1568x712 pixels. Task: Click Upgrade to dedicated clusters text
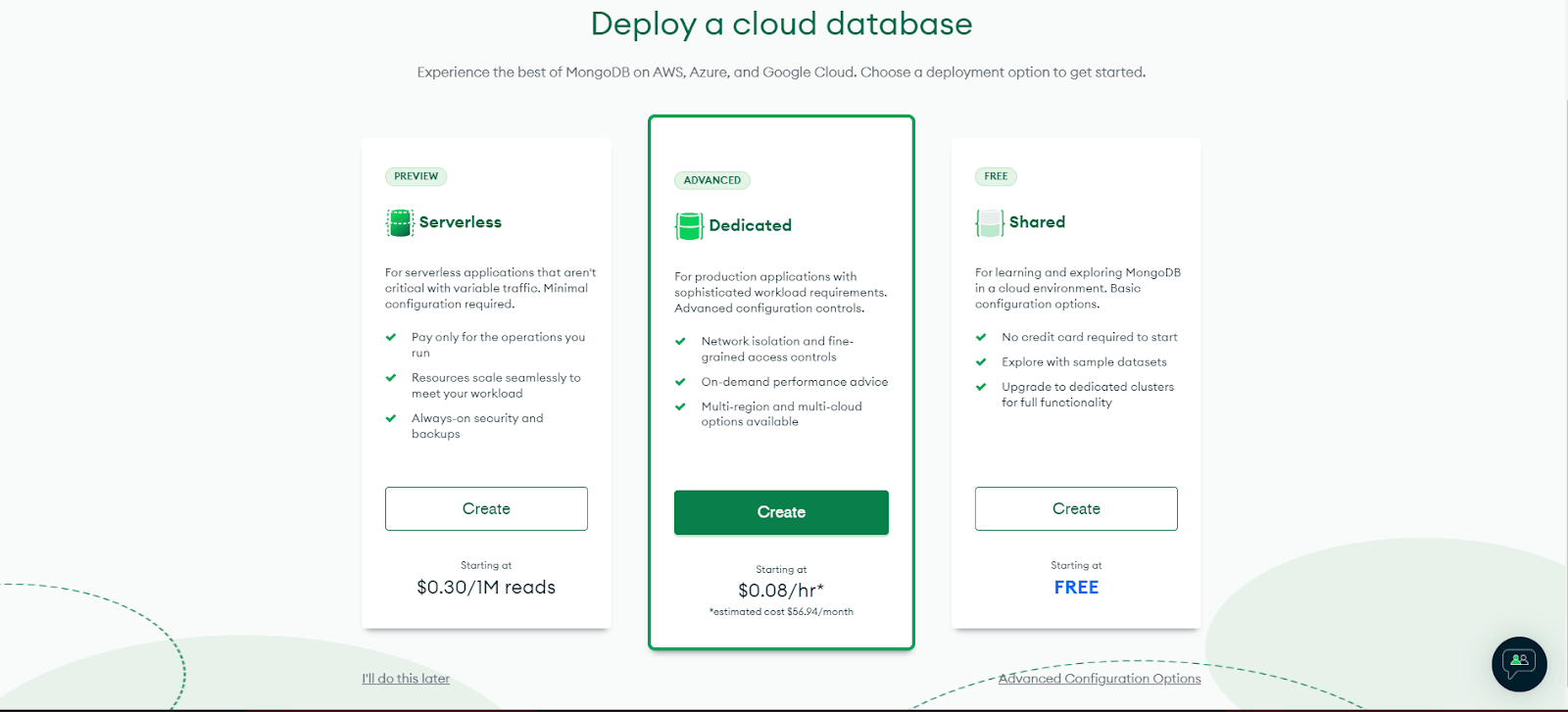coord(1088,395)
